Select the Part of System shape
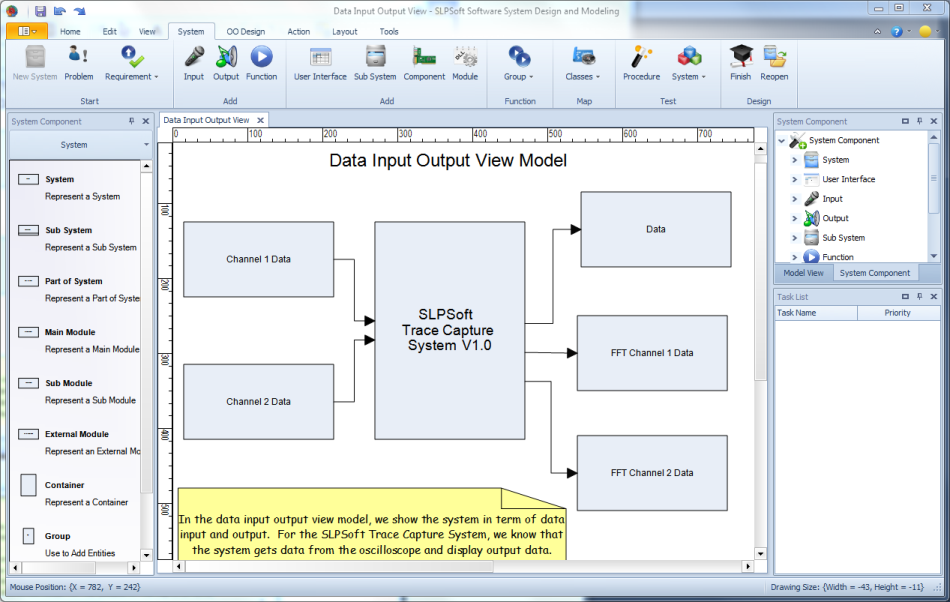The height and width of the screenshot is (602, 950). (x=28, y=281)
